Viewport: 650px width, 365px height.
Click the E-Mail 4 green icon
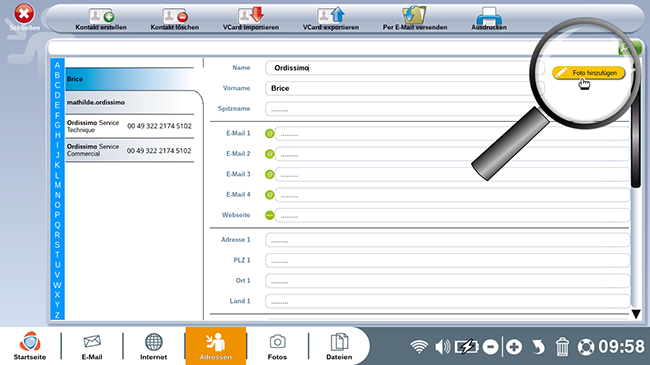tap(269, 195)
